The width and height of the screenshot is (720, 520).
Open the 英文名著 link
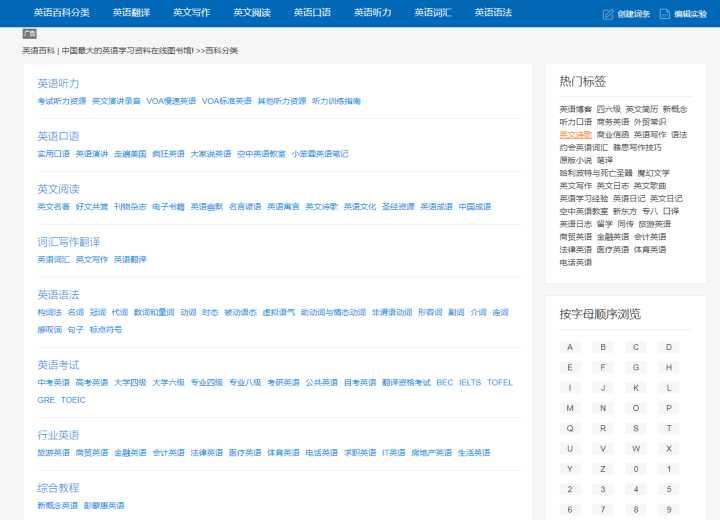[54, 207]
